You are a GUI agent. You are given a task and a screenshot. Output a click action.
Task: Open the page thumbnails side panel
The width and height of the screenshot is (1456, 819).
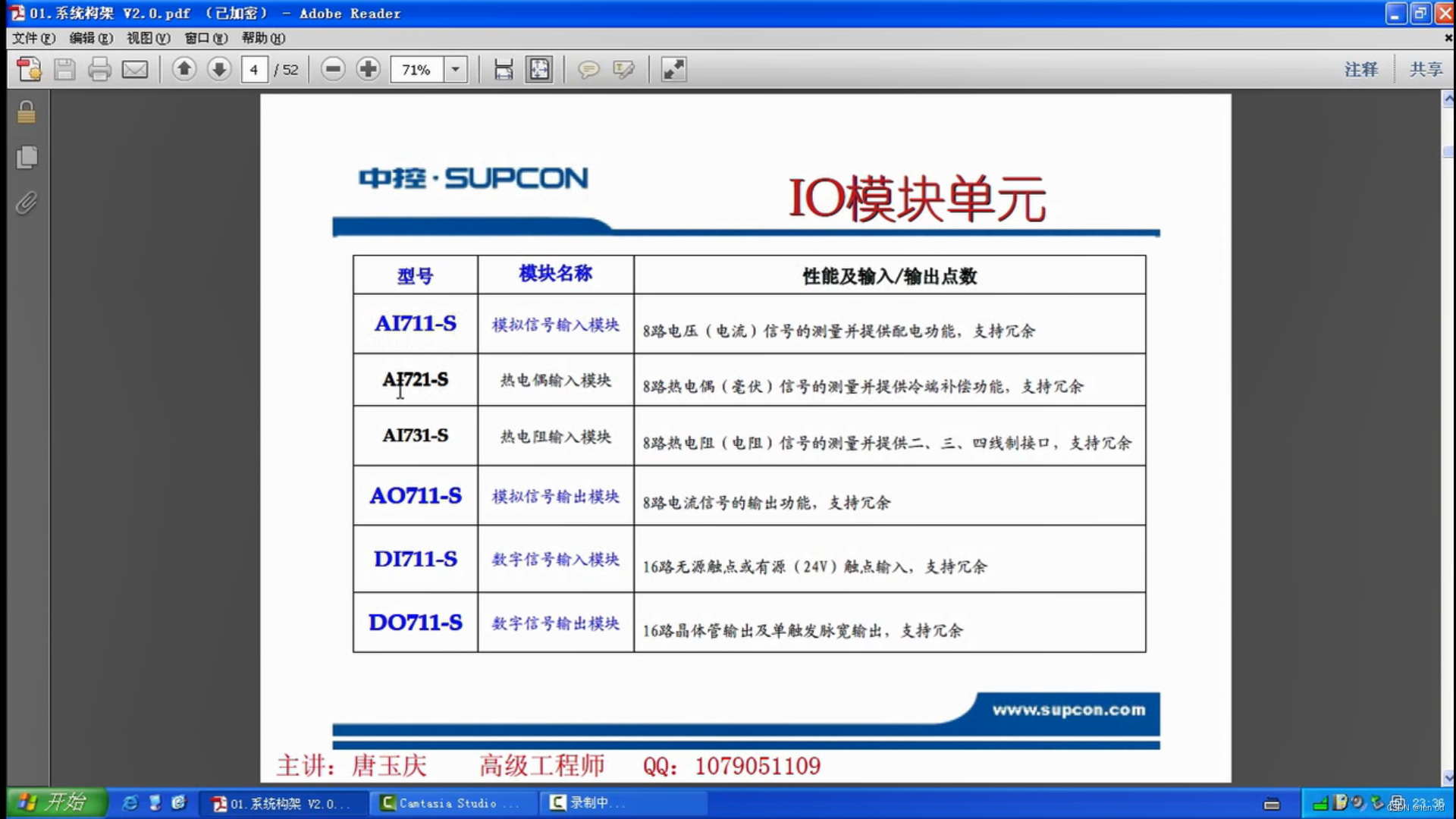pos(27,158)
